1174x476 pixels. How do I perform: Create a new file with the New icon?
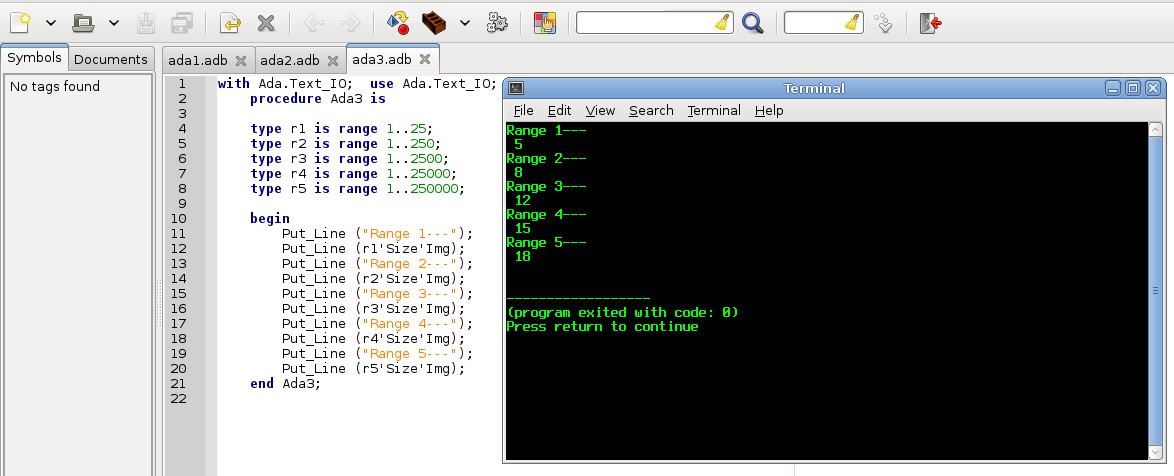(x=20, y=22)
